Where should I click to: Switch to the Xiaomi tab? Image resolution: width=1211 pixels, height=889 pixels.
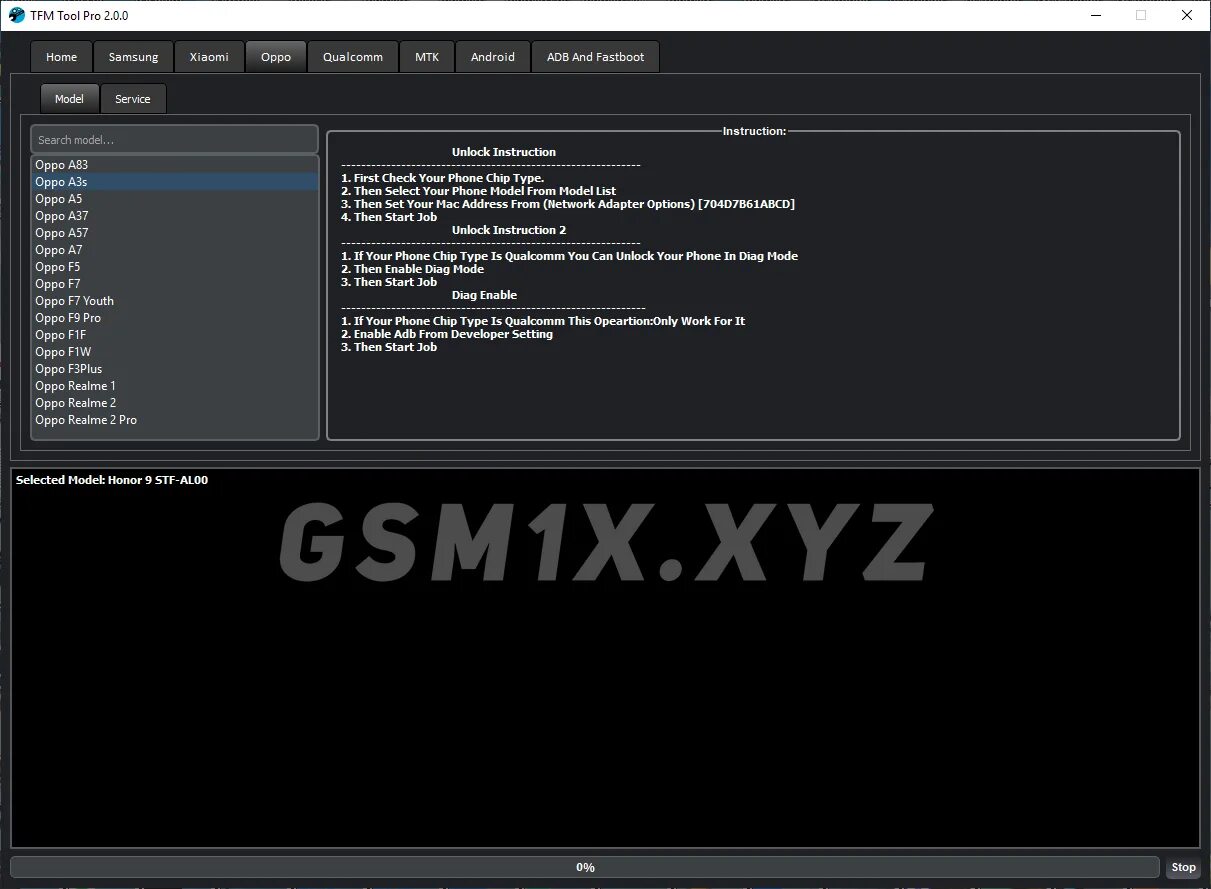click(209, 57)
